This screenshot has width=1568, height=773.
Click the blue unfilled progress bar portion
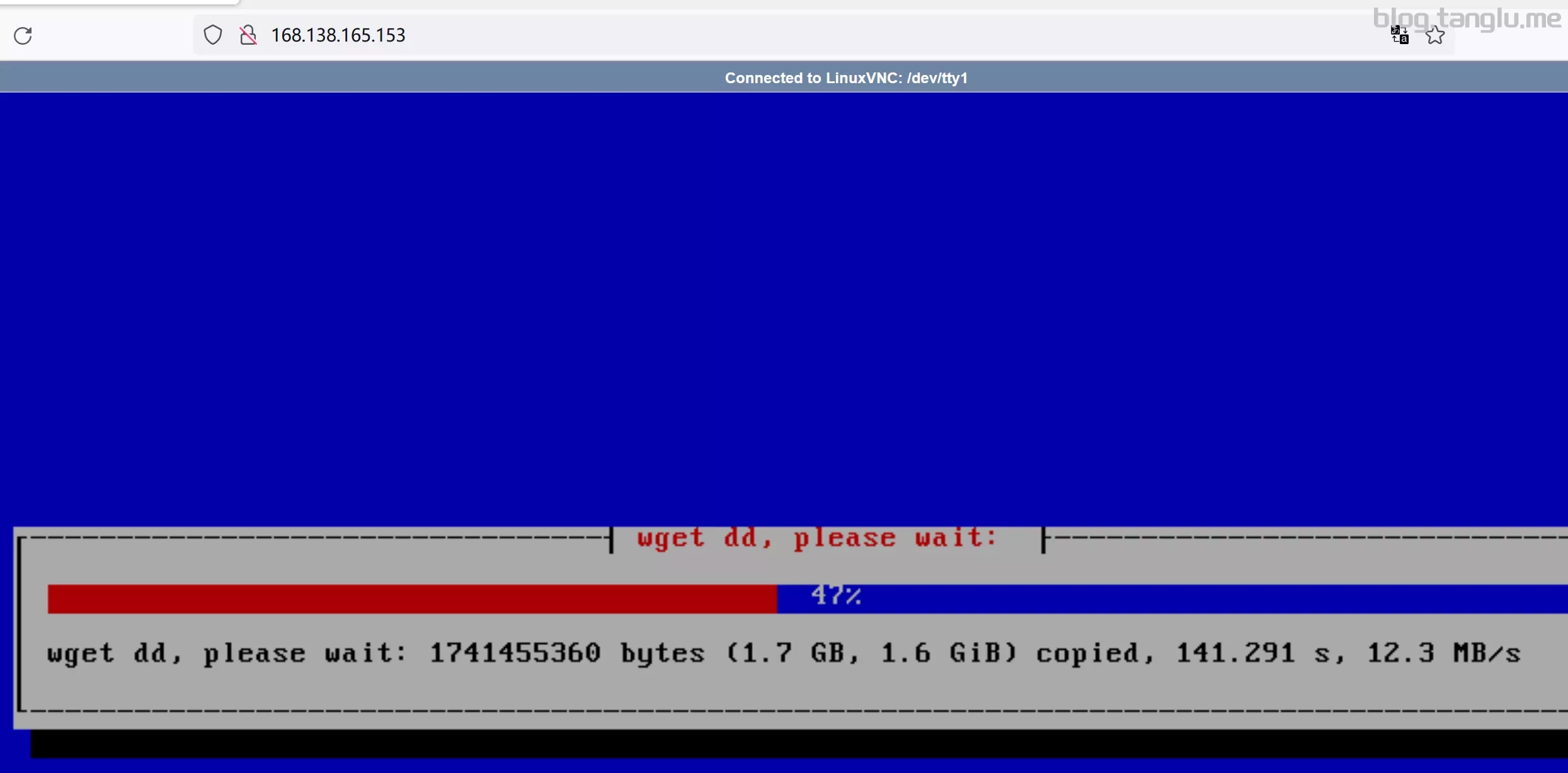[x=1197, y=598]
